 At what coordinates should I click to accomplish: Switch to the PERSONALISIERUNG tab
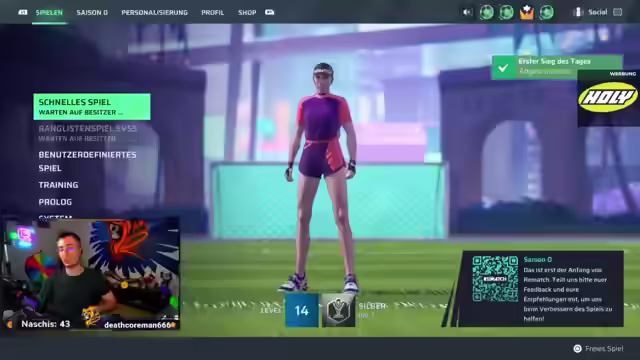[x=154, y=13]
